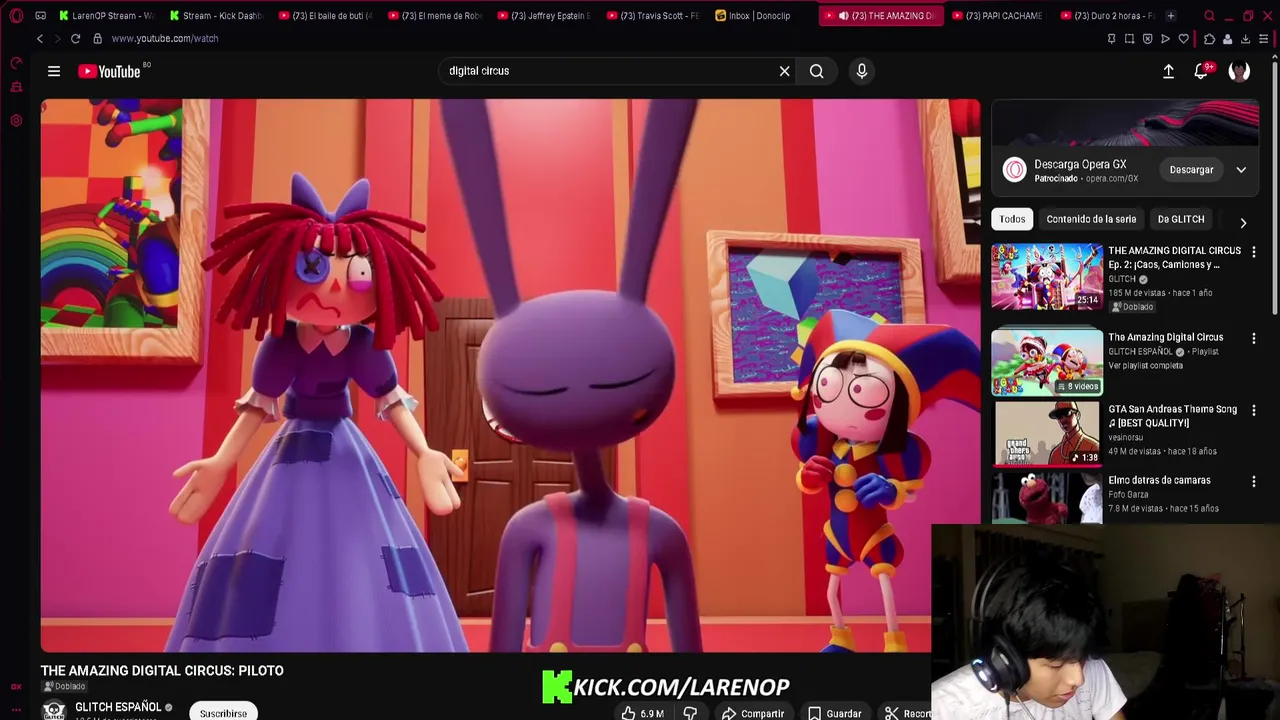Open the Opera GX main menu logo
This screenshot has height=720, width=1280.
pos(16,16)
